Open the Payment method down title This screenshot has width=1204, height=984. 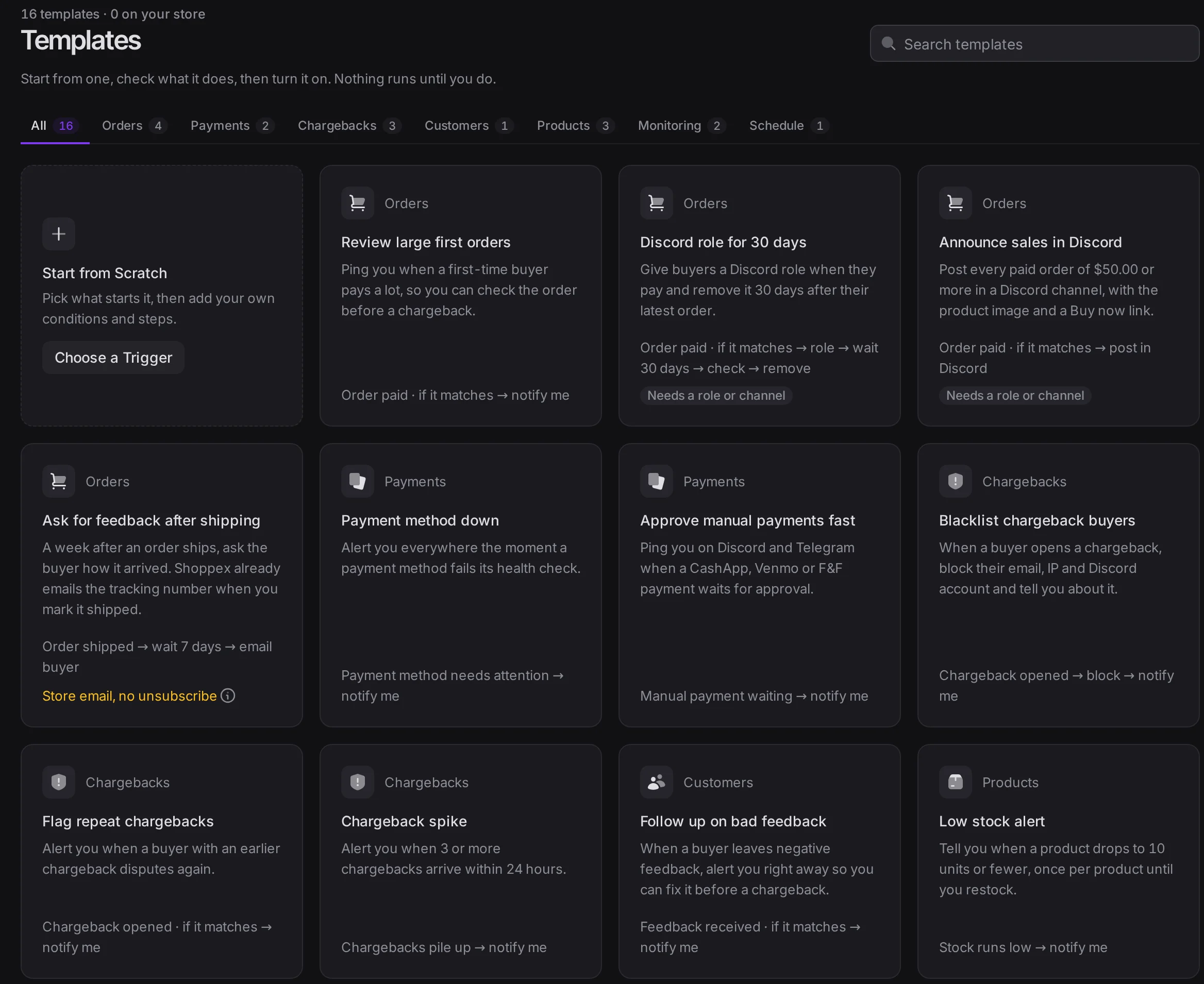[x=420, y=520]
